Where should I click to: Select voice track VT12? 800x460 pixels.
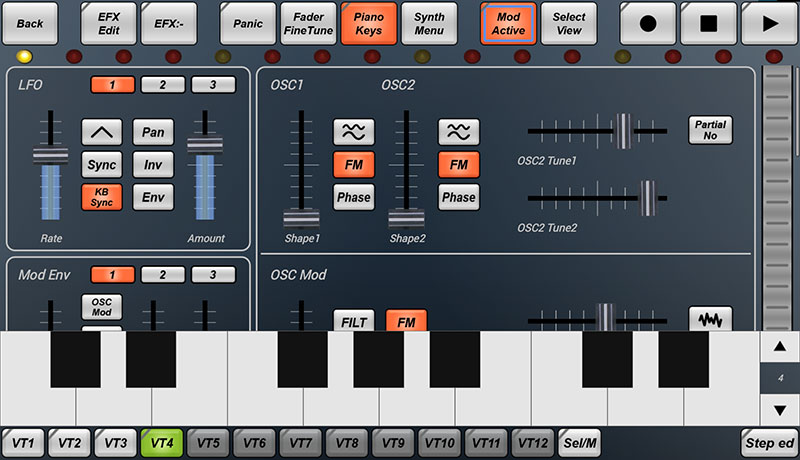(x=533, y=443)
